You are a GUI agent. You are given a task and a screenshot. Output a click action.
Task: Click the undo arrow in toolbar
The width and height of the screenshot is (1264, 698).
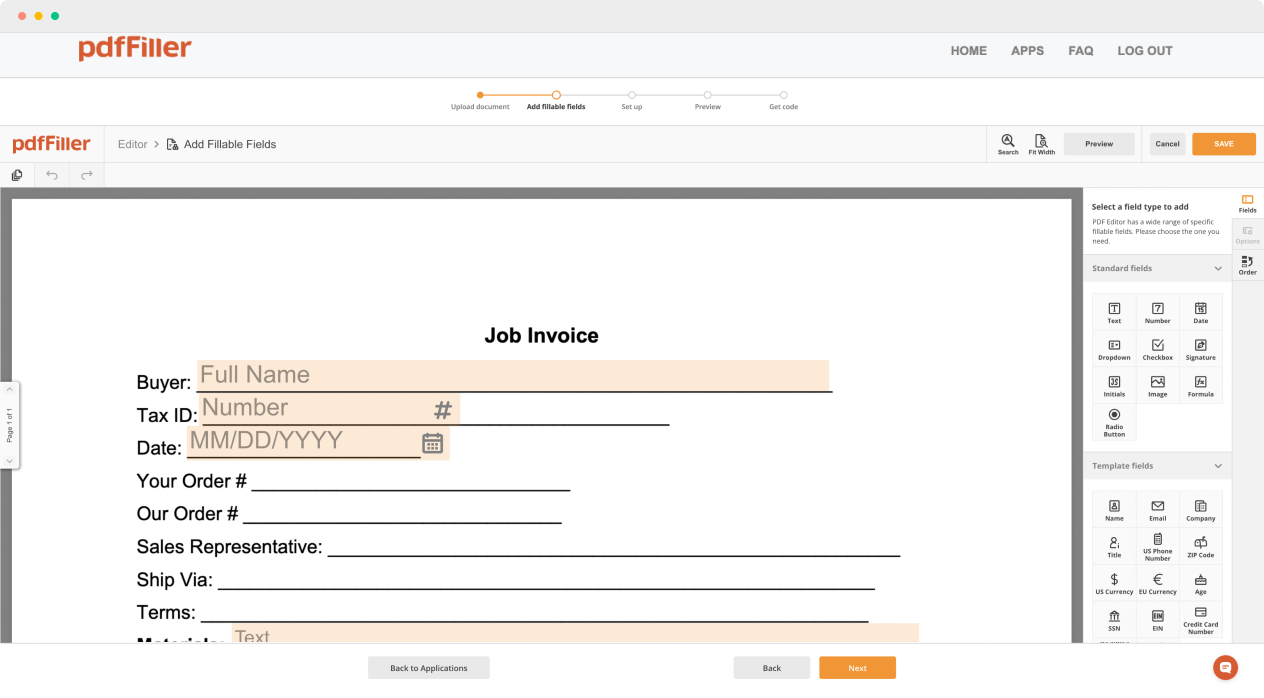click(x=52, y=175)
